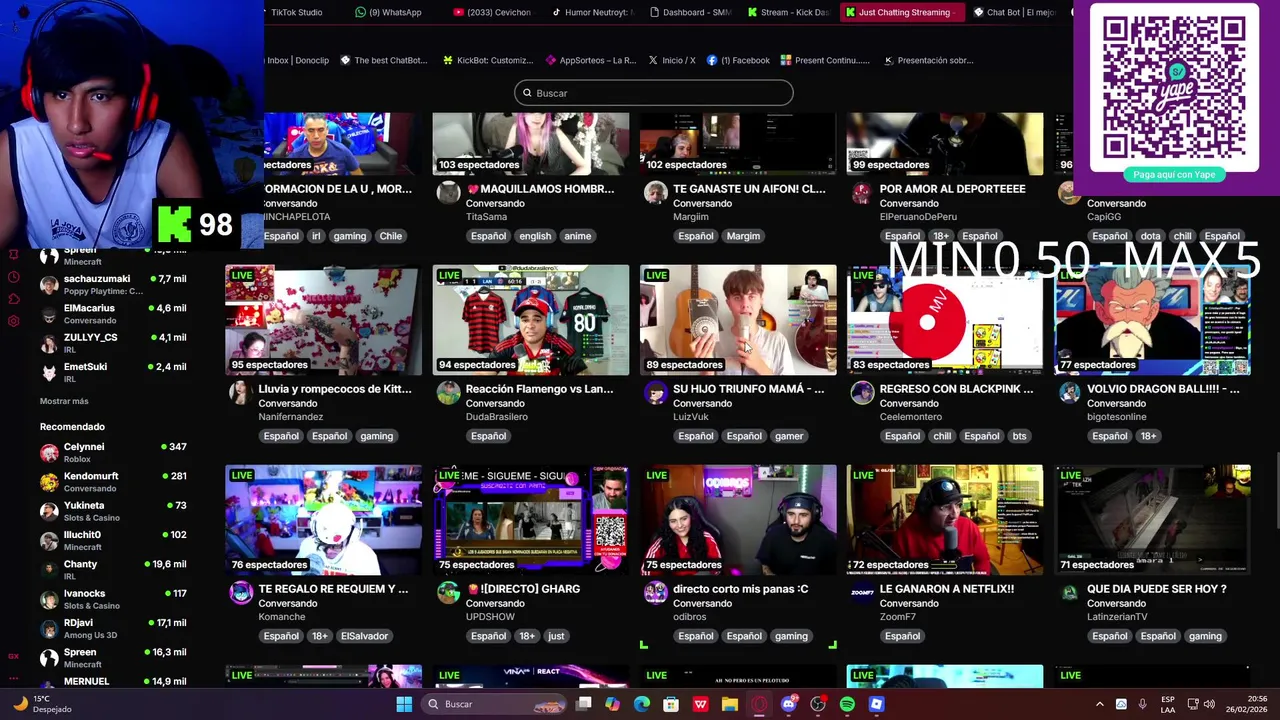Open the Presentación sobr... bookmark

(x=928, y=60)
